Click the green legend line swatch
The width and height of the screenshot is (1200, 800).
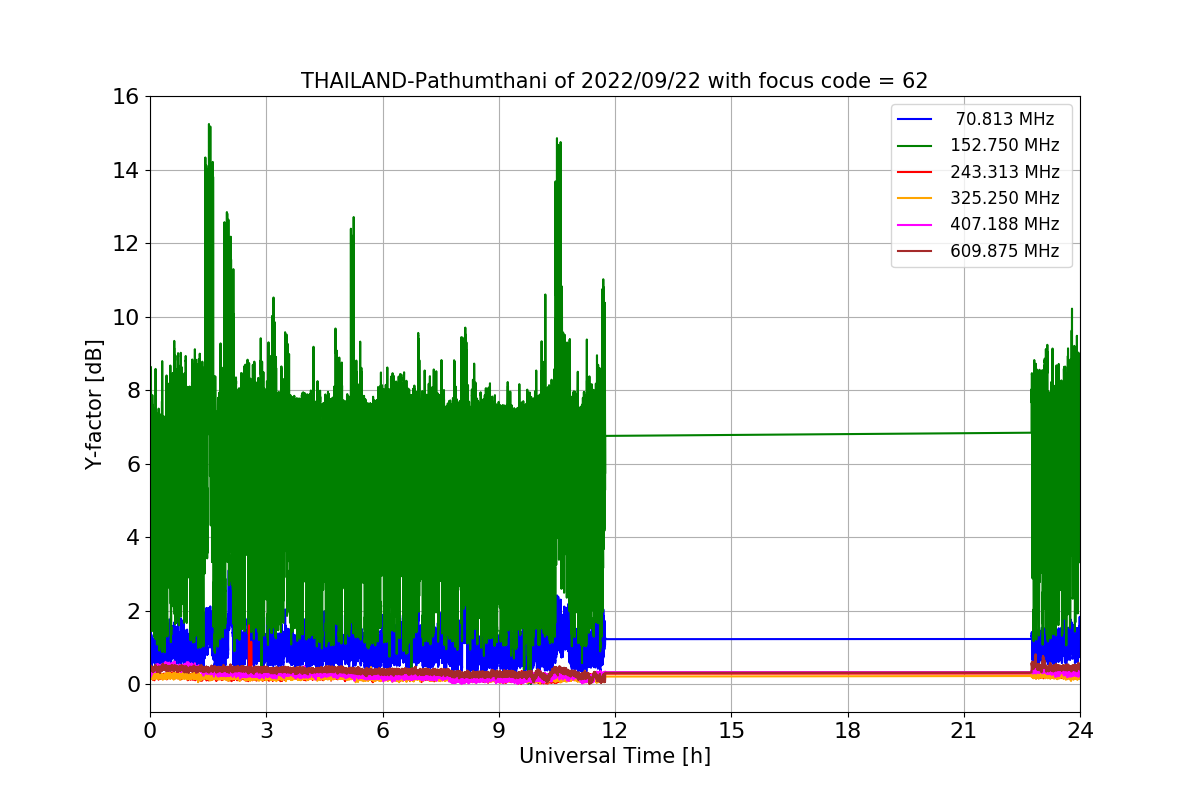(915, 146)
